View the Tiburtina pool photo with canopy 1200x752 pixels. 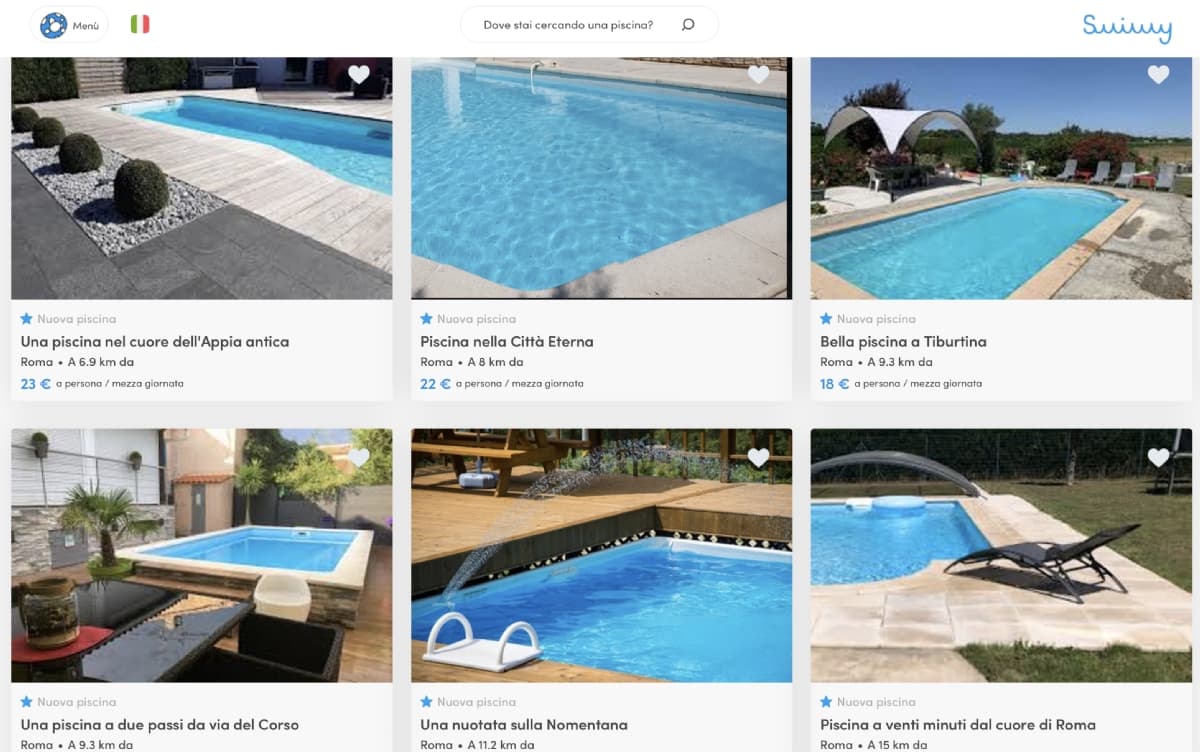pos(1001,178)
